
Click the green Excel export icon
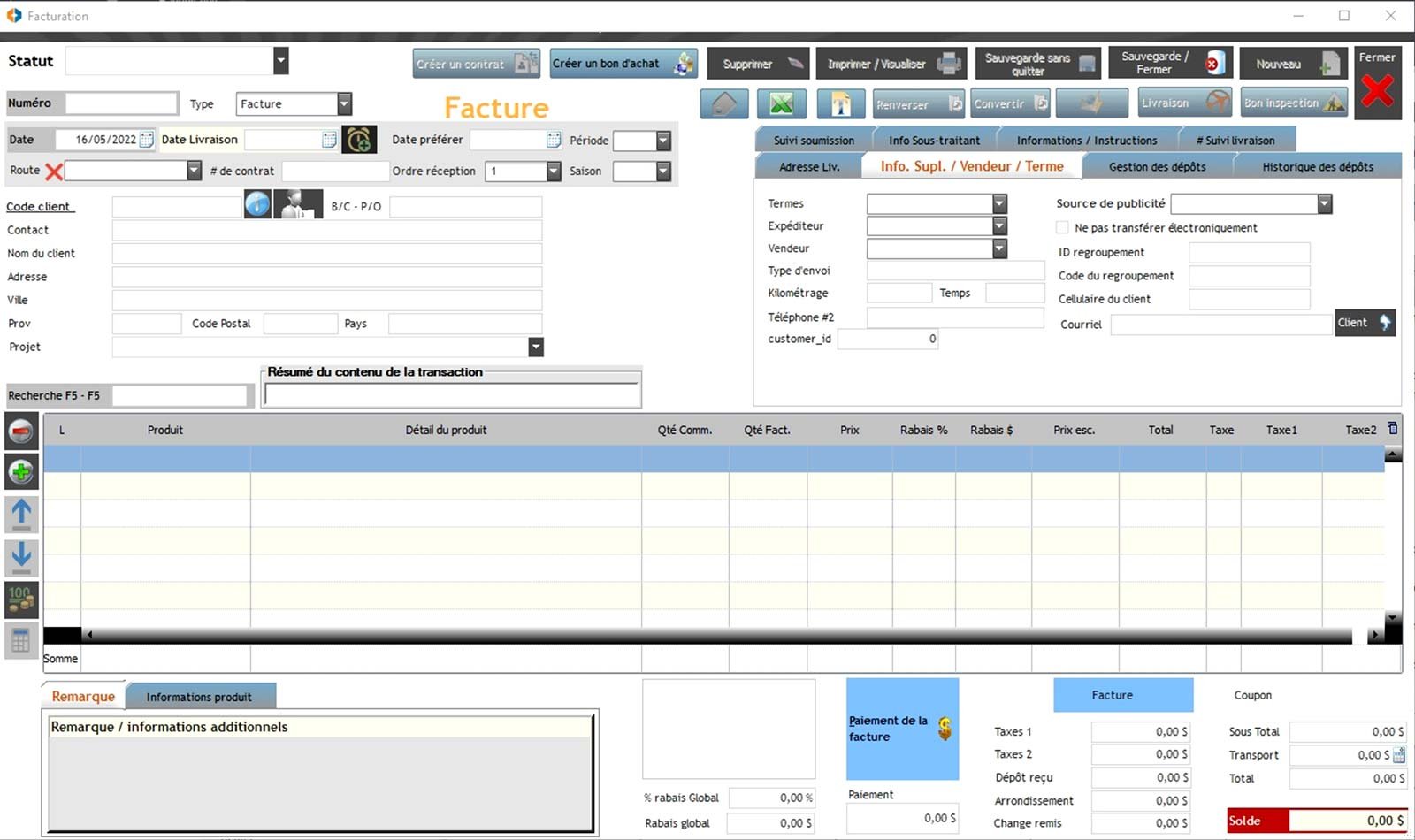pos(782,103)
